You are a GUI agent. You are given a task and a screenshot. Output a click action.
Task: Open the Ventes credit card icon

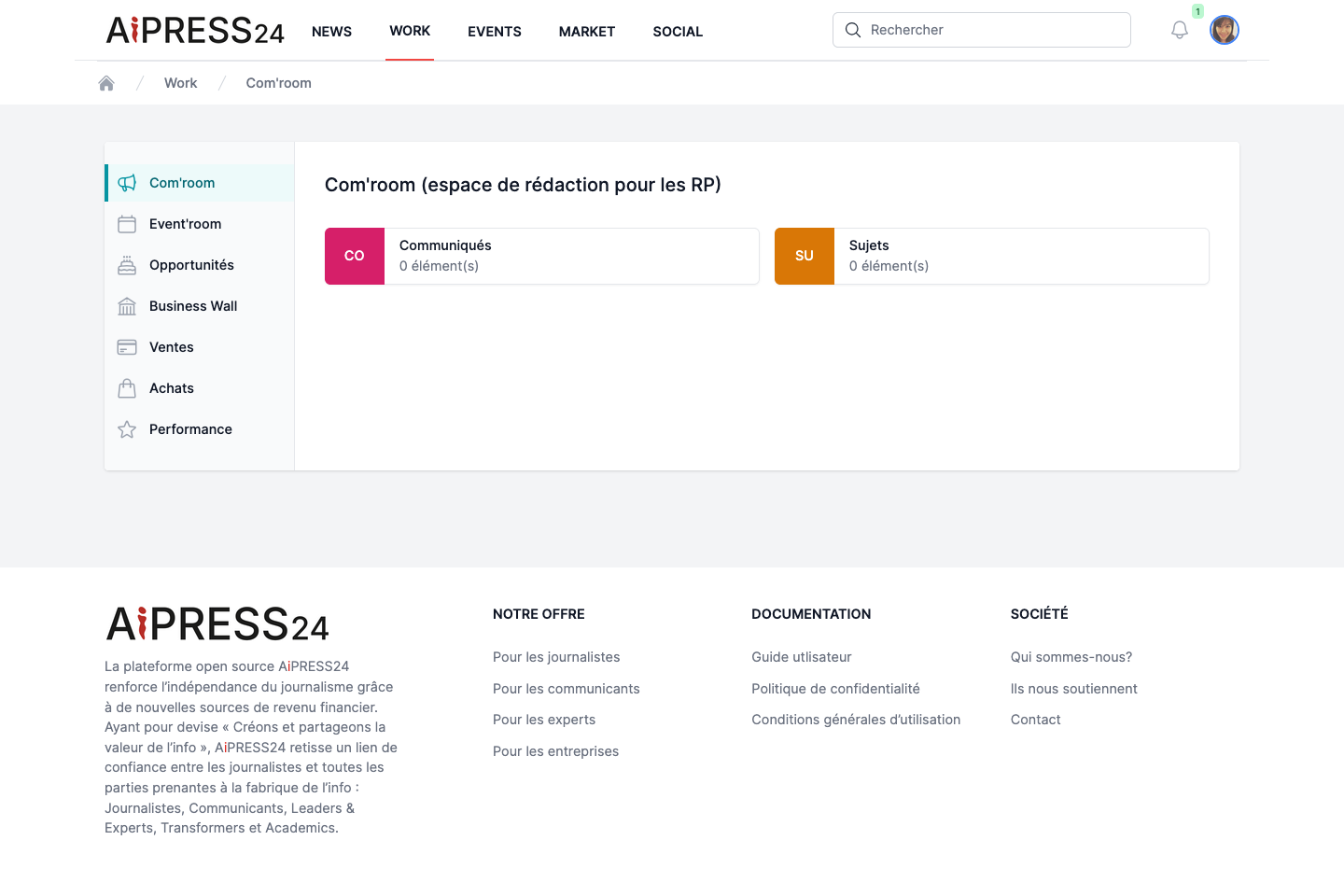pyautogui.click(x=127, y=347)
